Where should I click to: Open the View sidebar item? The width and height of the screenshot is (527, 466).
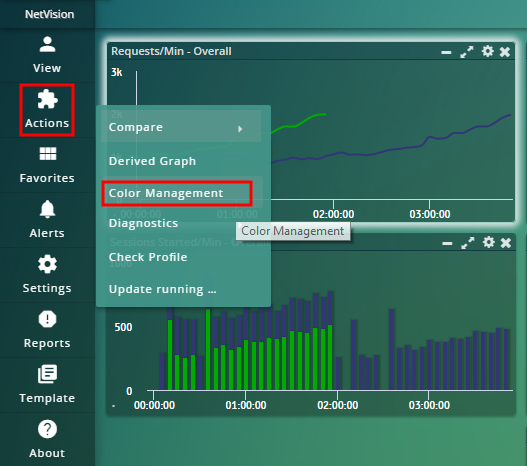47,54
